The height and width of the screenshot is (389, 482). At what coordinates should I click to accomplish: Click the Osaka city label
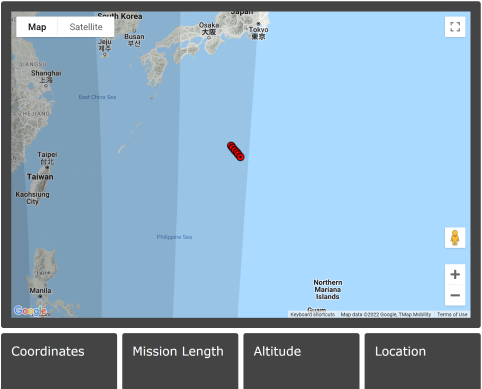(x=209, y=29)
